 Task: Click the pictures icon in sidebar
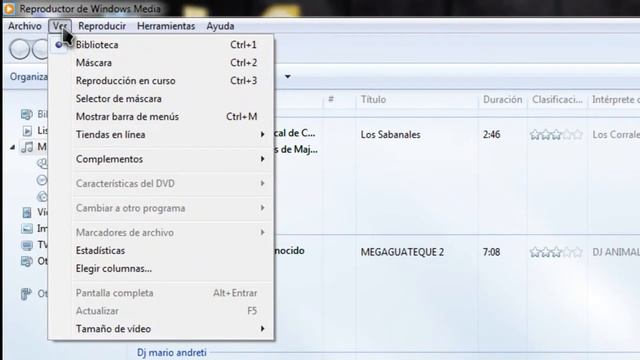coord(27,229)
